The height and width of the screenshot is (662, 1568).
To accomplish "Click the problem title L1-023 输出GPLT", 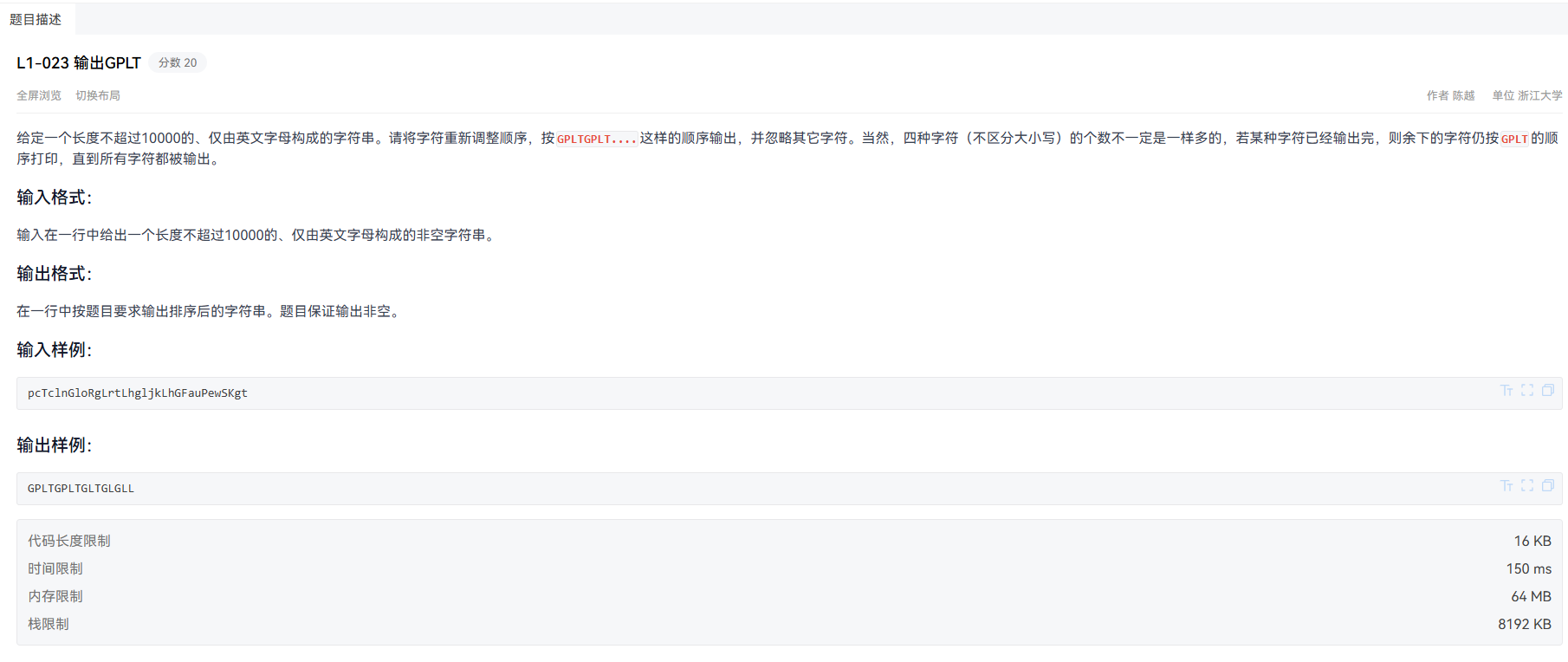I will 79,62.
